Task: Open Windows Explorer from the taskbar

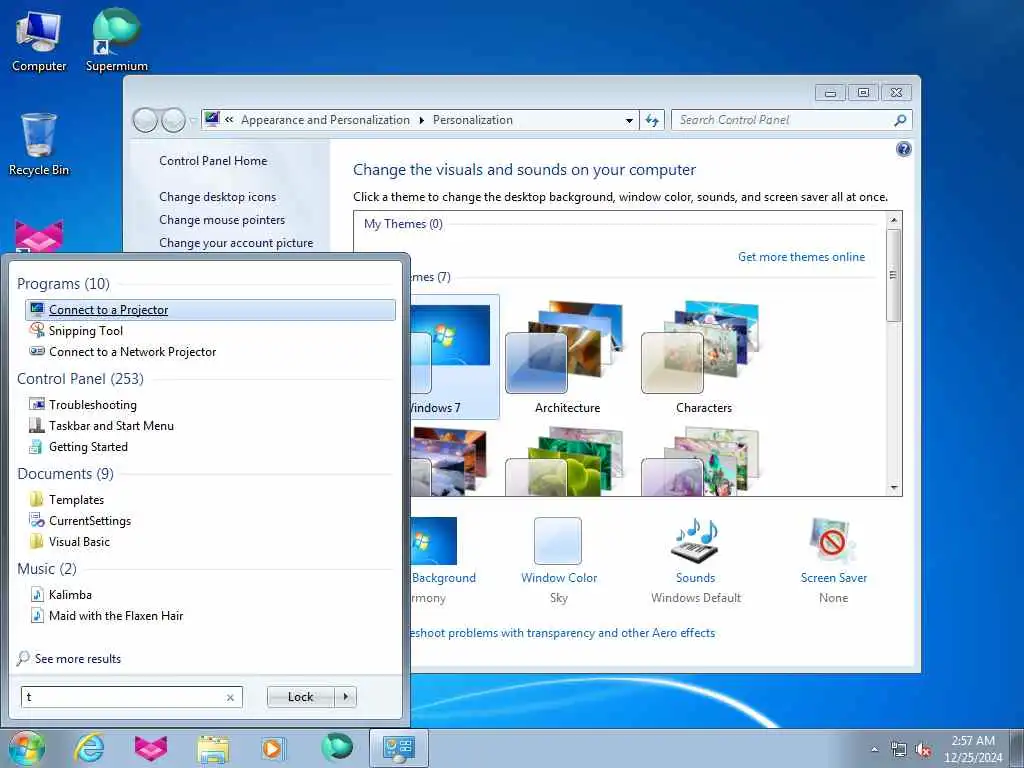Action: pos(213,748)
